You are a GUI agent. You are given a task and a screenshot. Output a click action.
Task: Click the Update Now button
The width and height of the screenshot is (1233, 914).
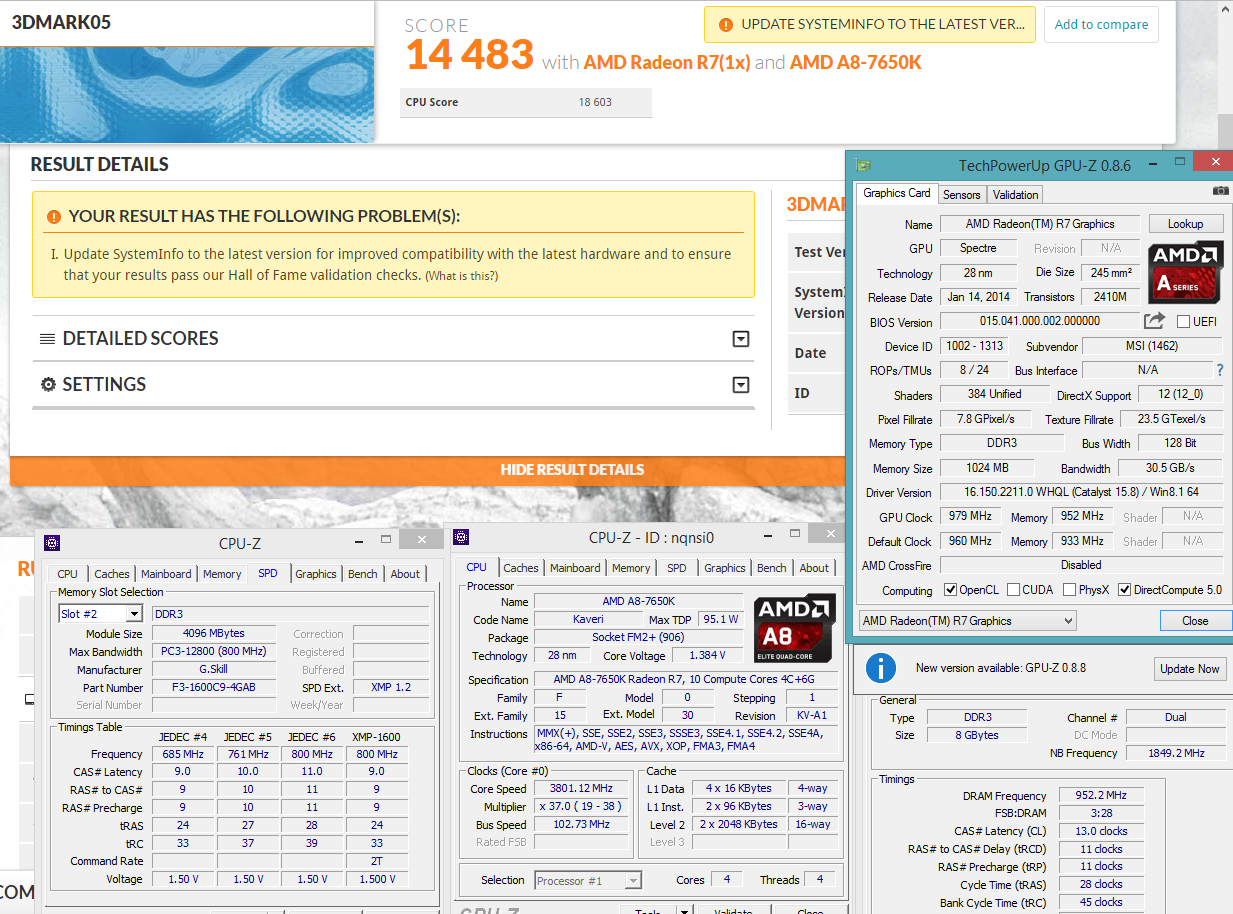[x=1189, y=669]
